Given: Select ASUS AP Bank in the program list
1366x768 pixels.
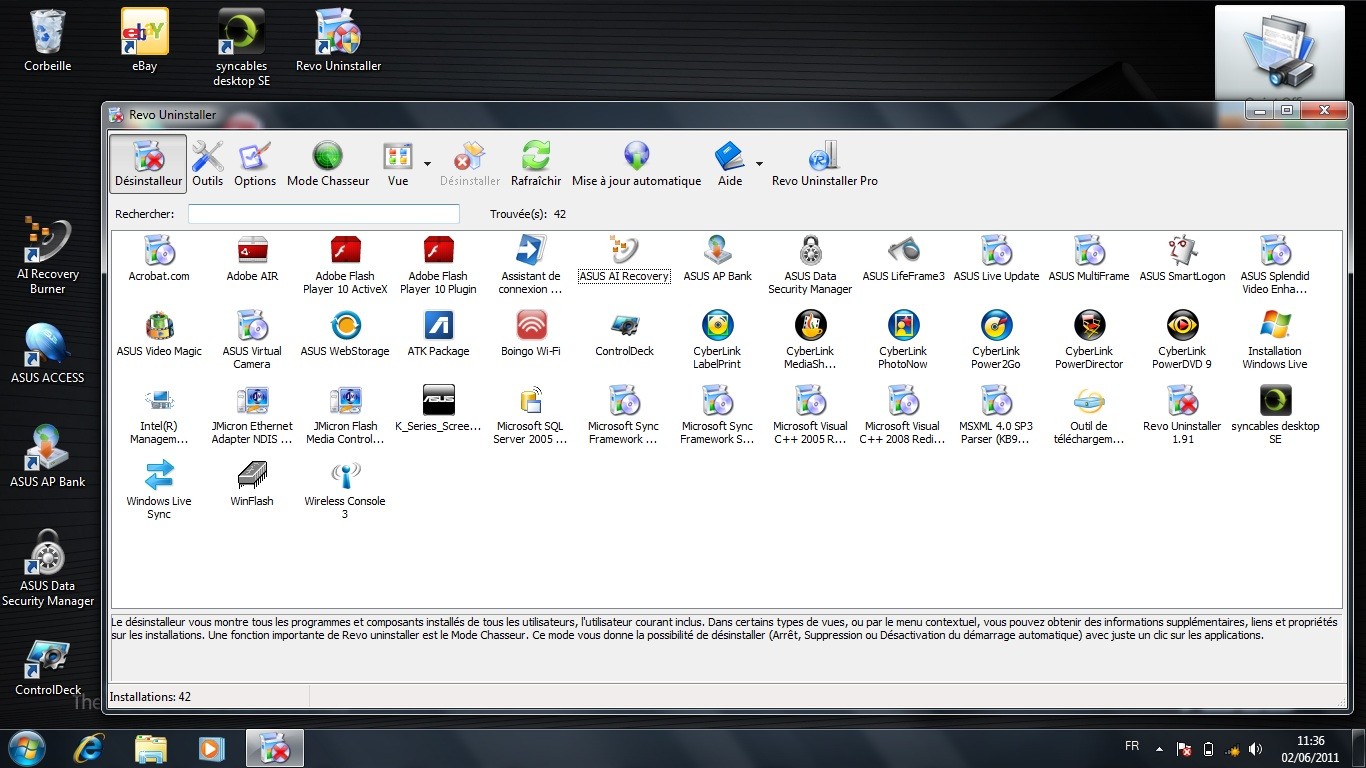Looking at the screenshot, I should pyautogui.click(x=717, y=259).
